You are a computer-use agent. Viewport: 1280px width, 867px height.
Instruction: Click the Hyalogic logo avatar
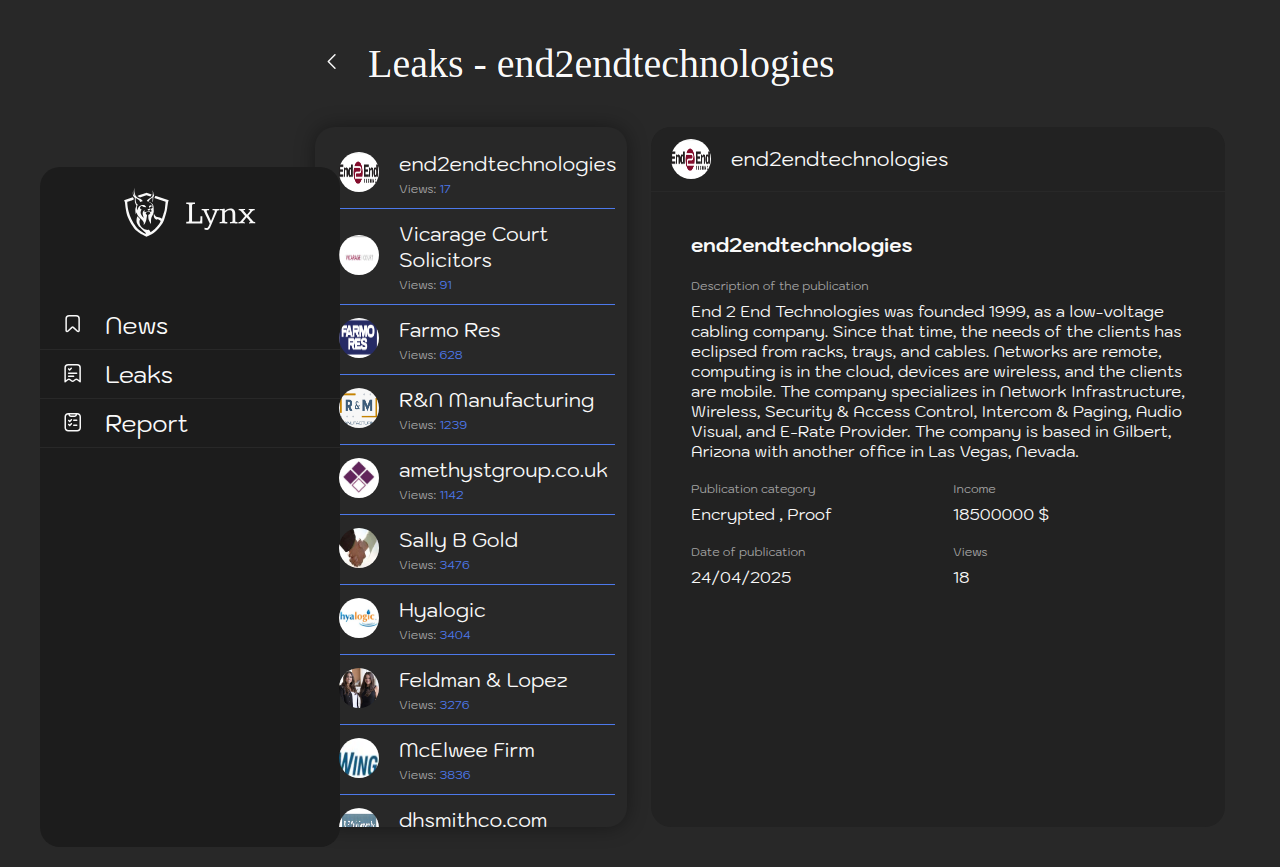[x=359, y=618]
